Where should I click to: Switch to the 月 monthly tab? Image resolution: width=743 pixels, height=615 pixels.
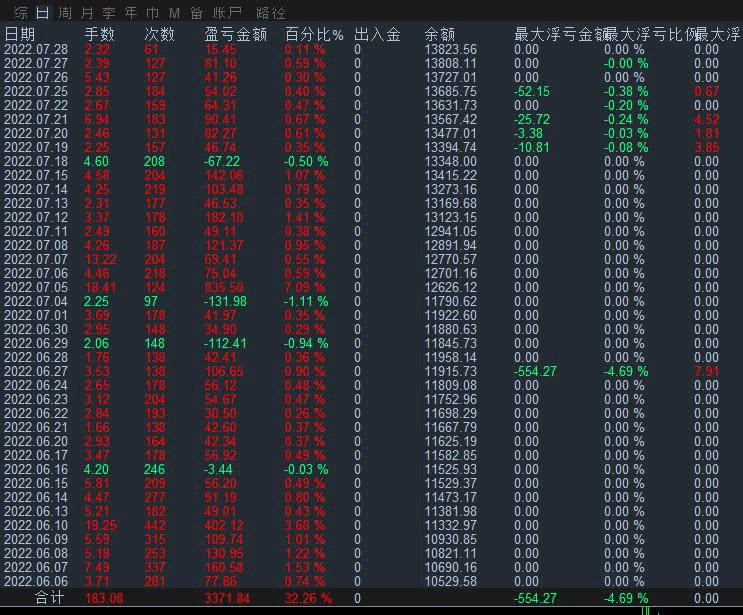tap(87, 13)
